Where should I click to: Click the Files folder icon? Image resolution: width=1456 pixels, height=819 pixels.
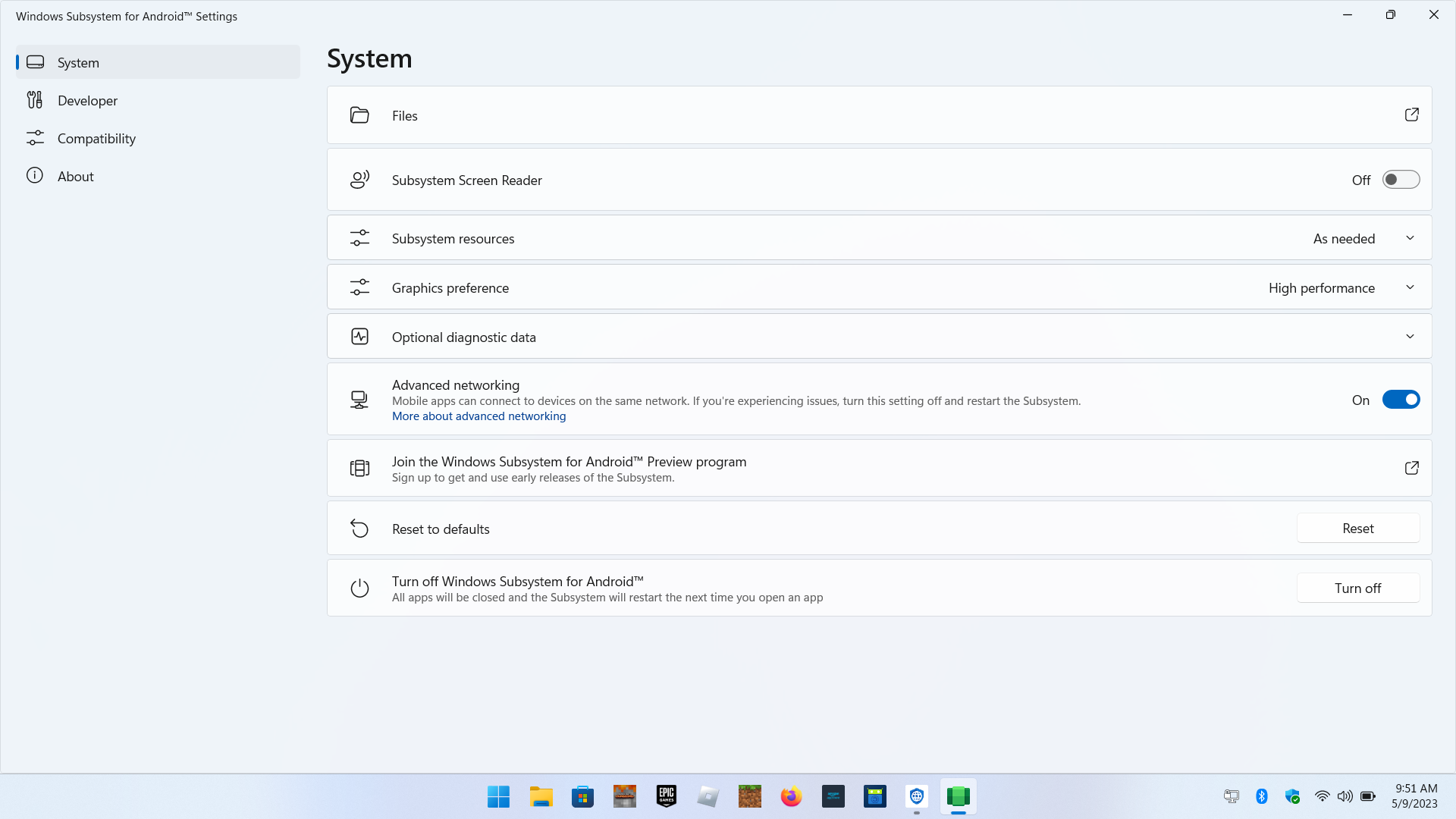pyautogui.click(x=359, y=115)
